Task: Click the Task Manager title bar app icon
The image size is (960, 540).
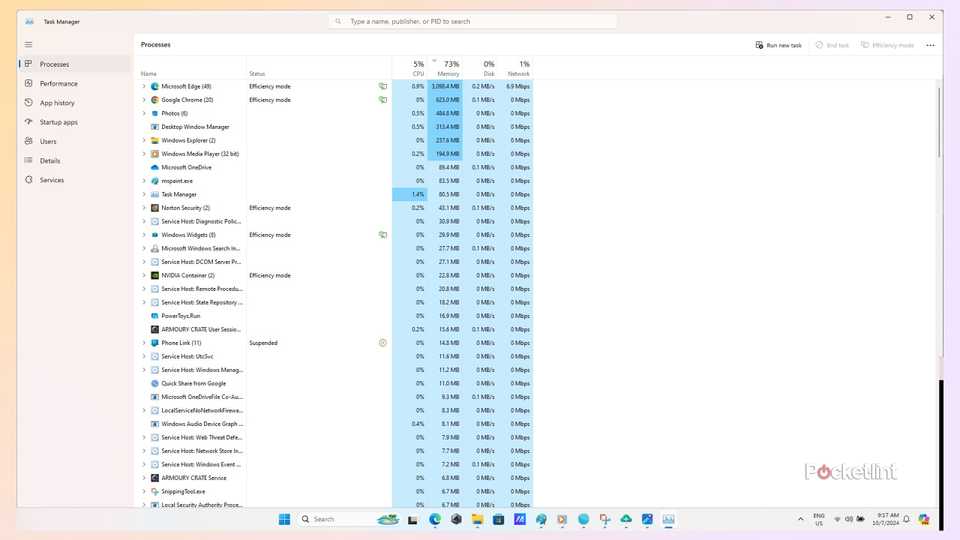Action: (x=29, y=21)
